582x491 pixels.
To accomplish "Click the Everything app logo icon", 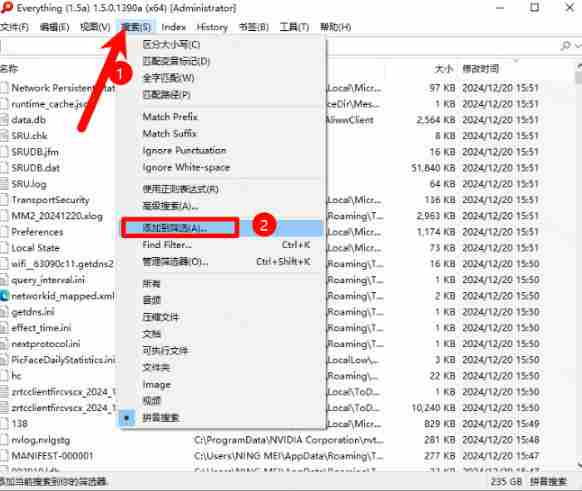I will 6,7.
